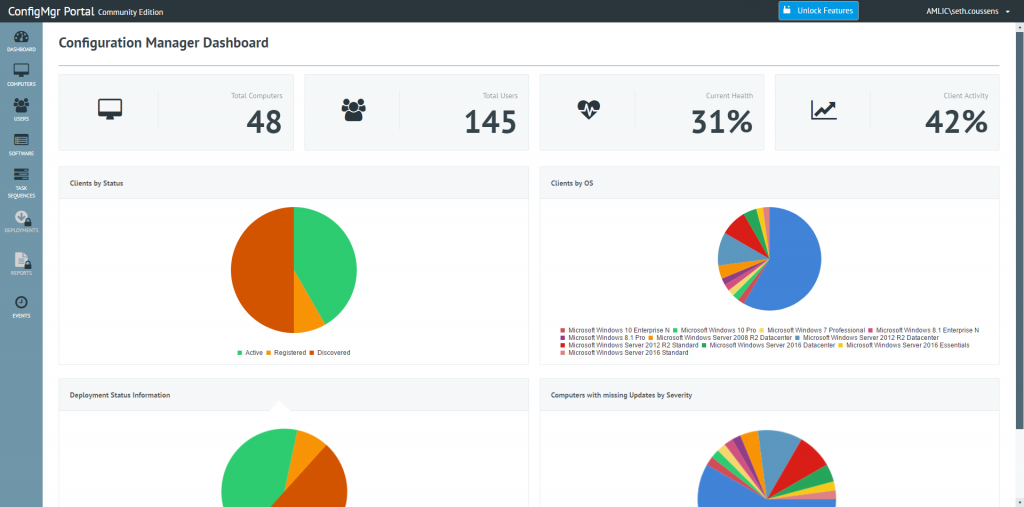Click the Unlock Features button
This screenshot has width=1024, height=507.
(818, 10)
